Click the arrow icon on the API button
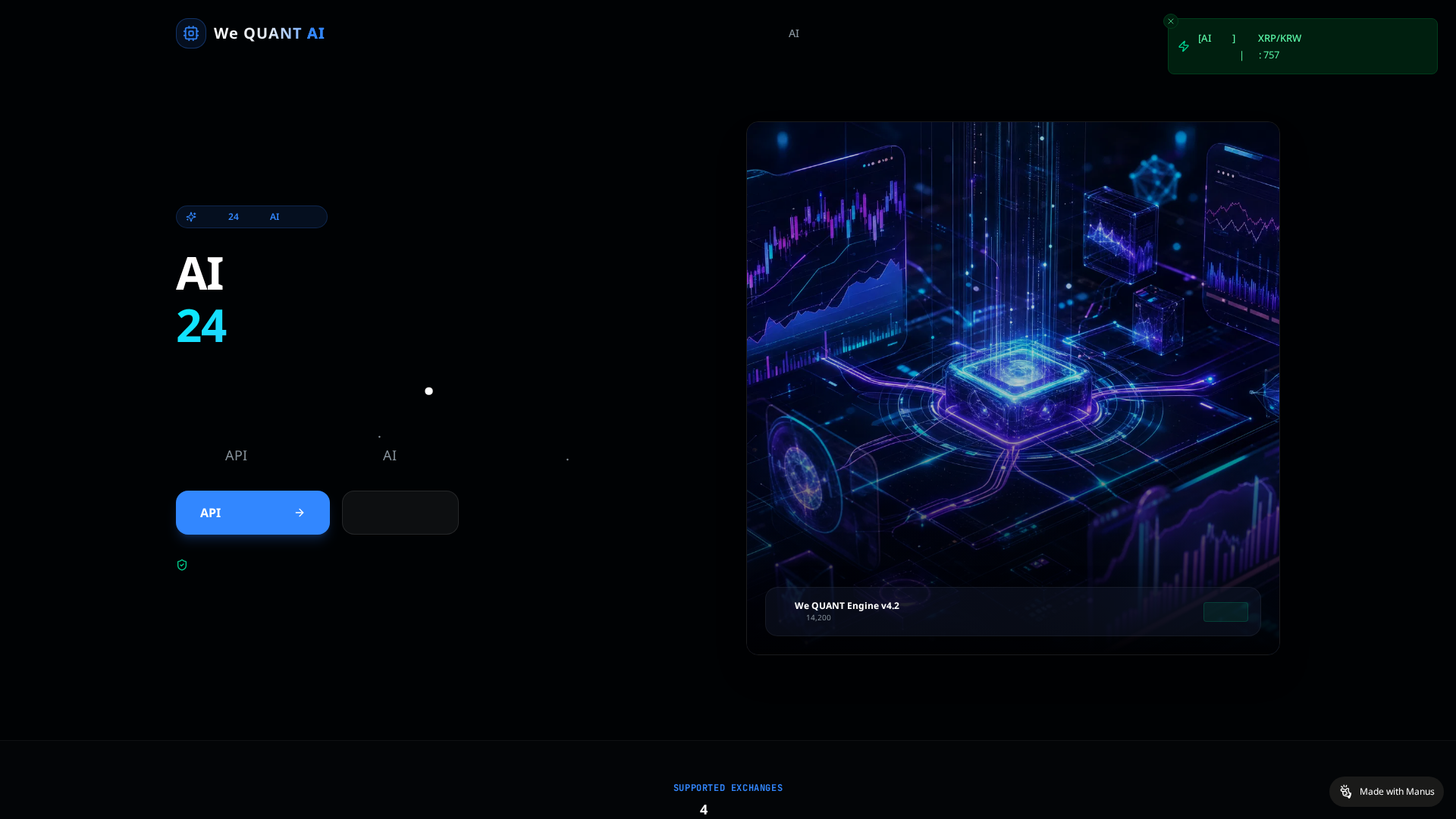Screen dimensions: 1456x819 [300, 513]
